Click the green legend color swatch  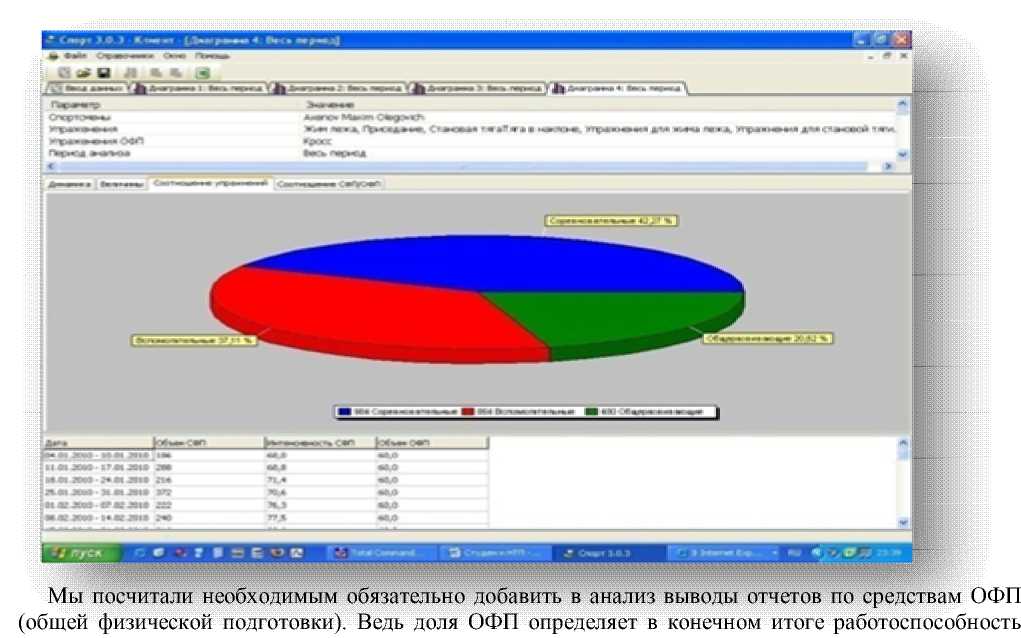point(591,411)
